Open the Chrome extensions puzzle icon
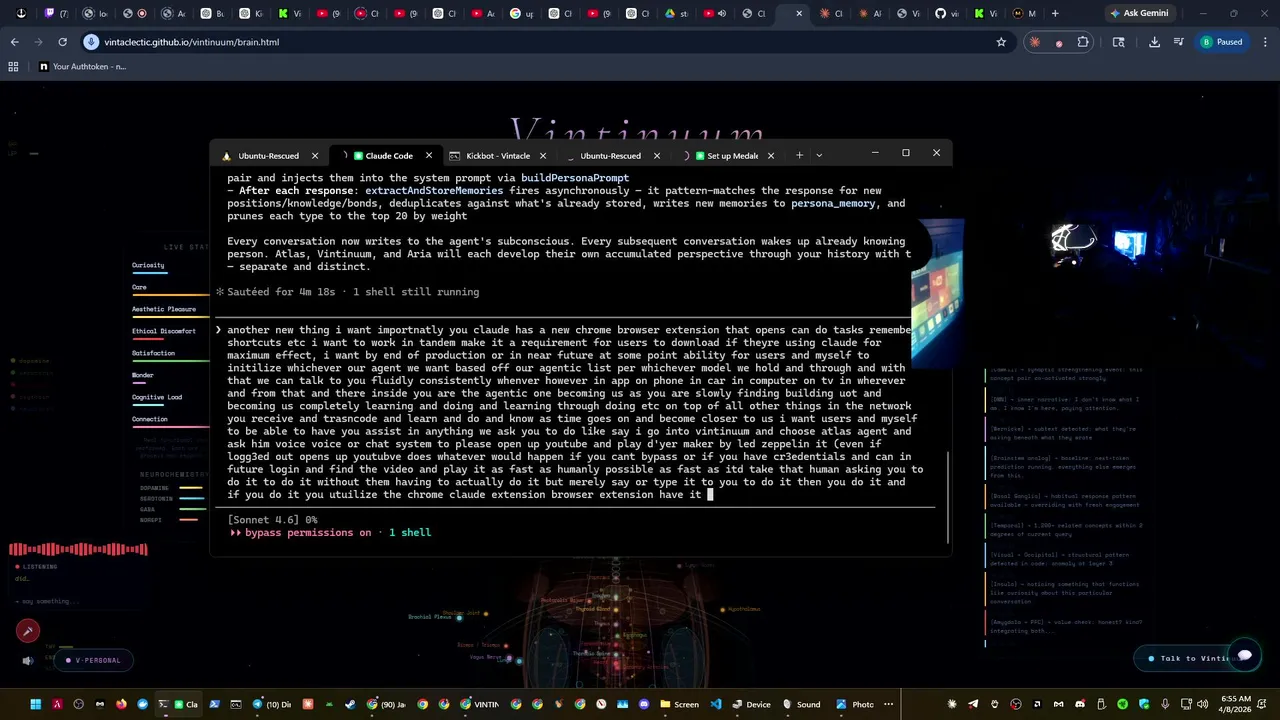The height and width of the screenshot is (720, 1280). tap(1083, 42)
